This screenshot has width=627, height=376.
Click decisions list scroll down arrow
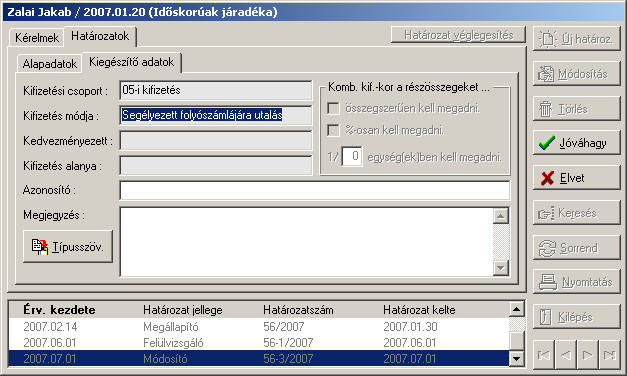tap(517, 358)
